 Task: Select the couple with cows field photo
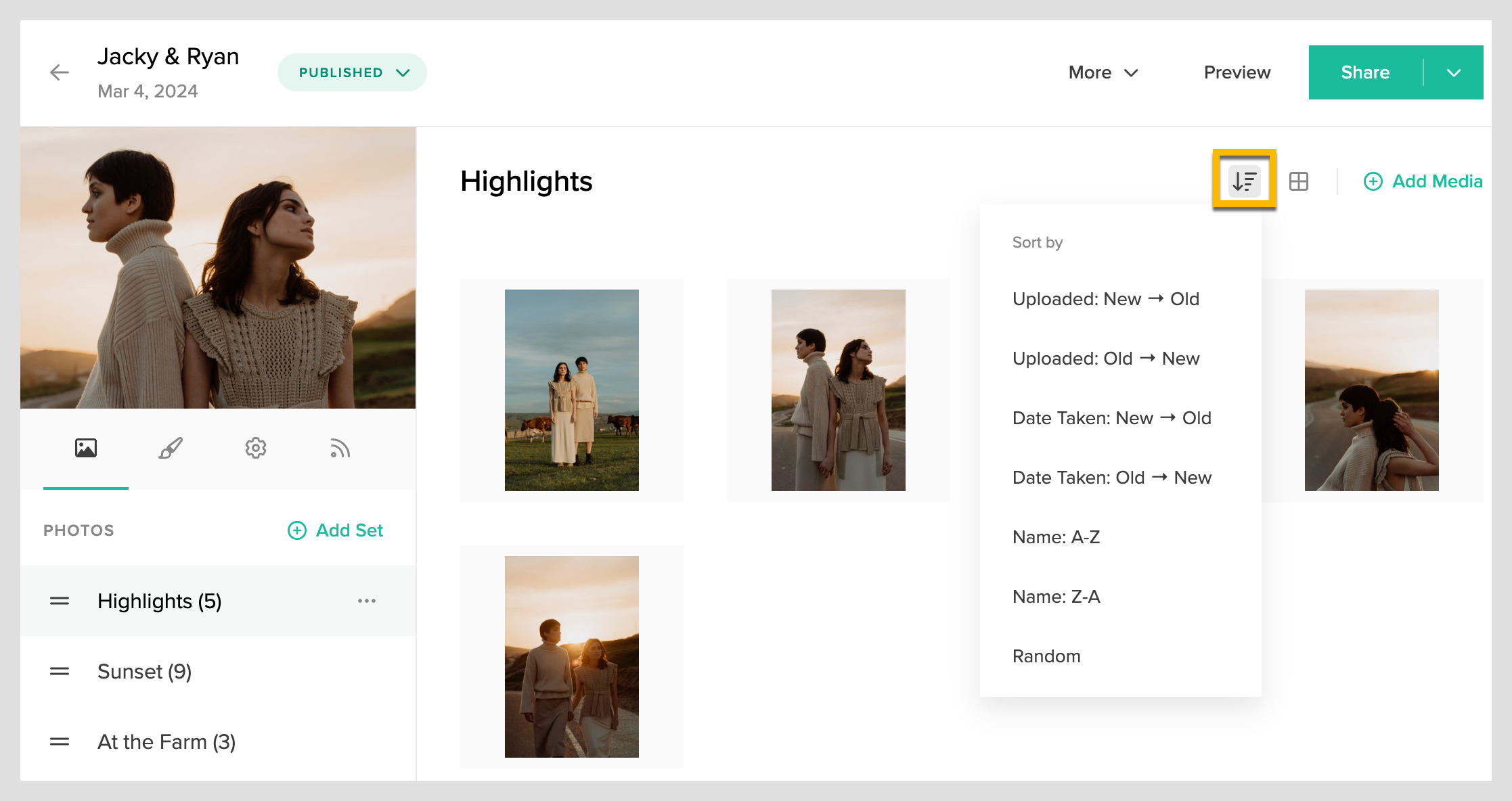click(x=572, y=390)
